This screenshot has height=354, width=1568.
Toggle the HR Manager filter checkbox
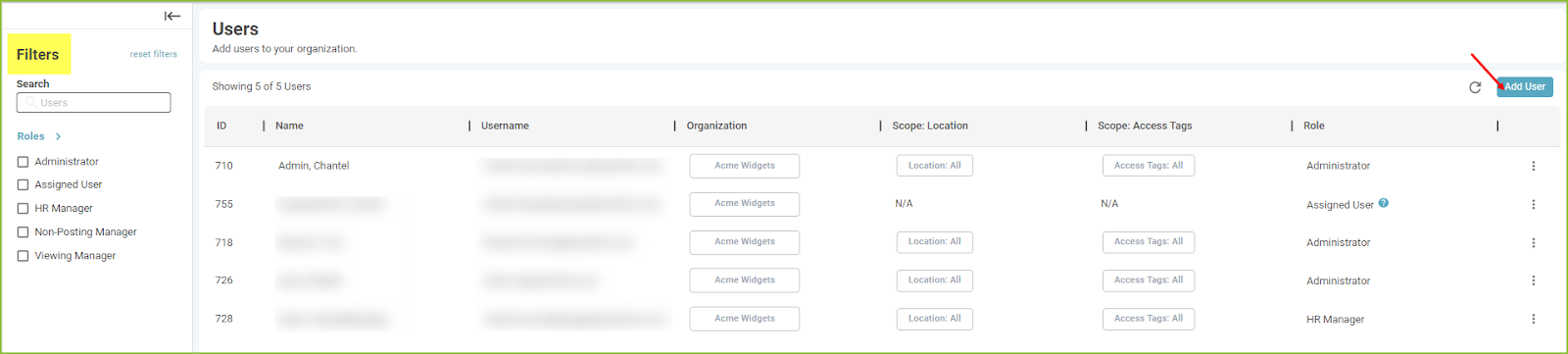(23, 208)
